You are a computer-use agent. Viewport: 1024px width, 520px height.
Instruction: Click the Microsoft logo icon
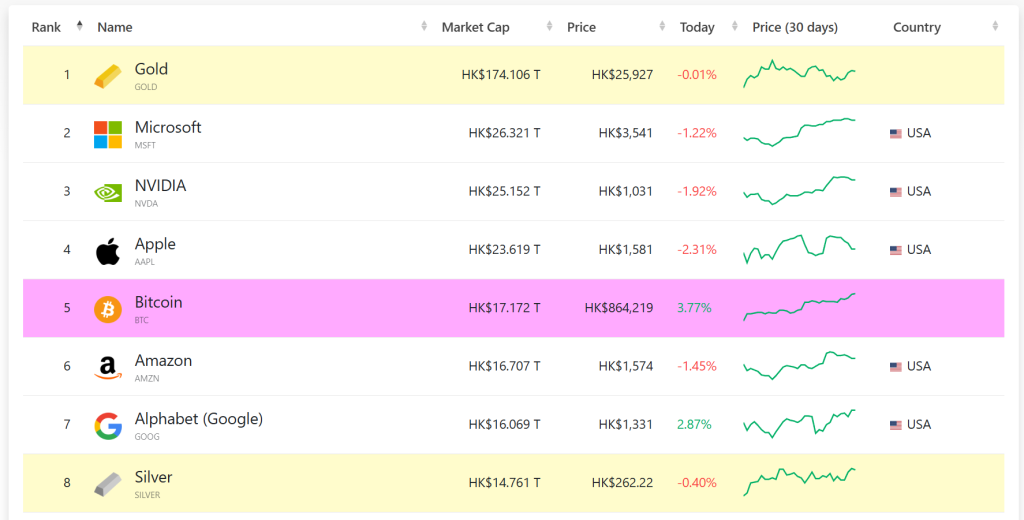[x=108, y=134]
